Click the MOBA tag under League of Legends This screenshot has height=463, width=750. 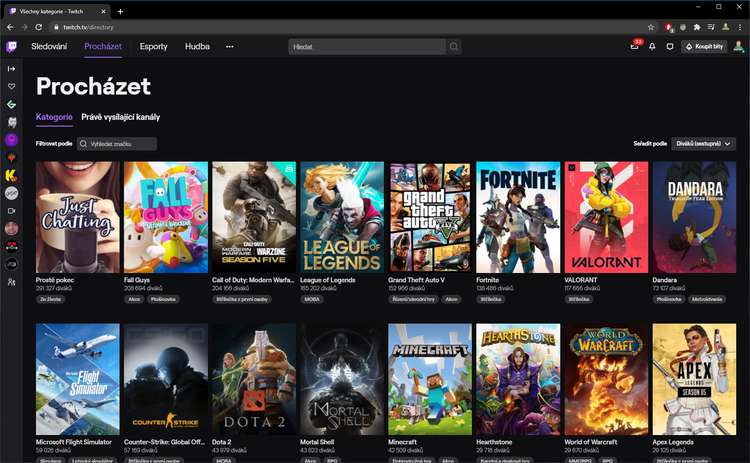click(x=312, y=299)
